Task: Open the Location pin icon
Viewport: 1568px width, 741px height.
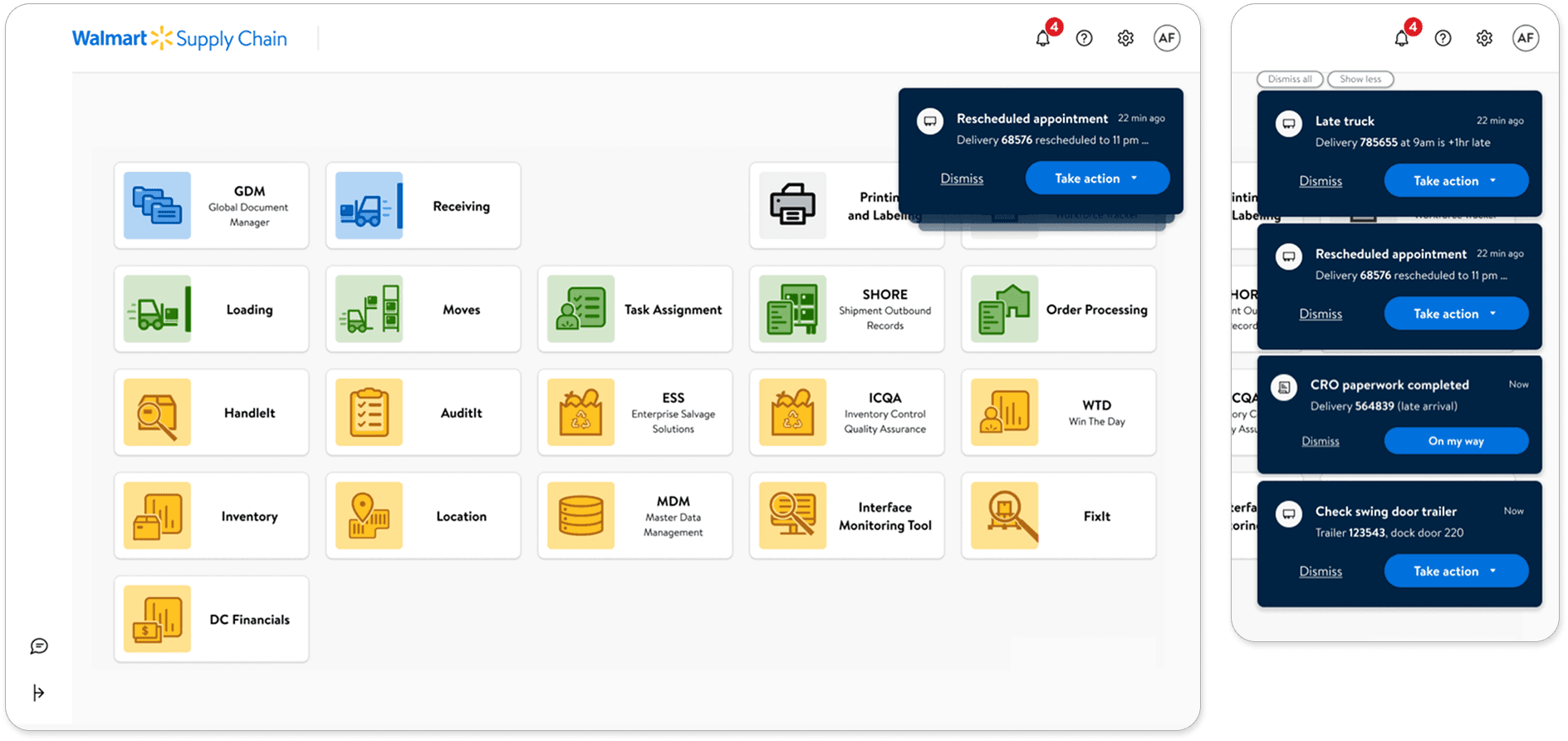Action: [x=369, y=516]
